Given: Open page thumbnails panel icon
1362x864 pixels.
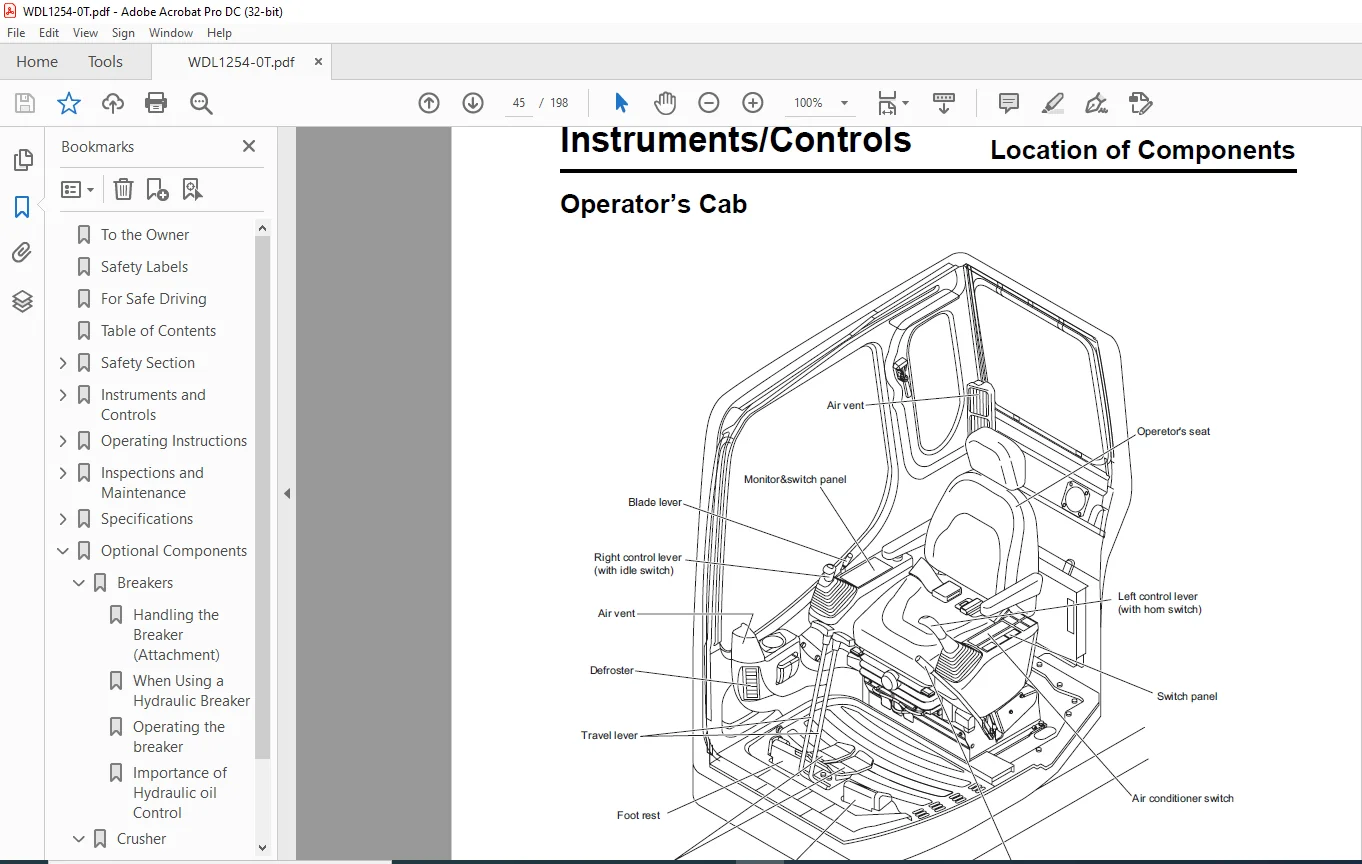Looking at the screenshot, I should click(x=22, y=160).
